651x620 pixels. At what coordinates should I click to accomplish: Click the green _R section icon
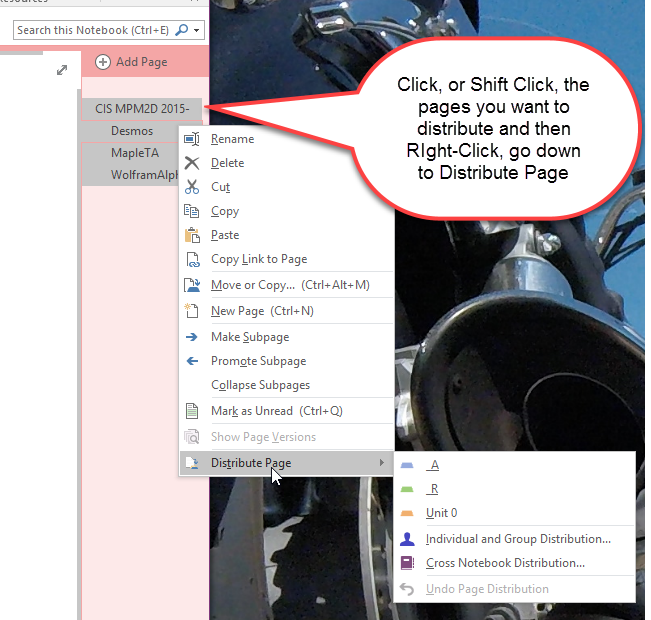point(407,490)
